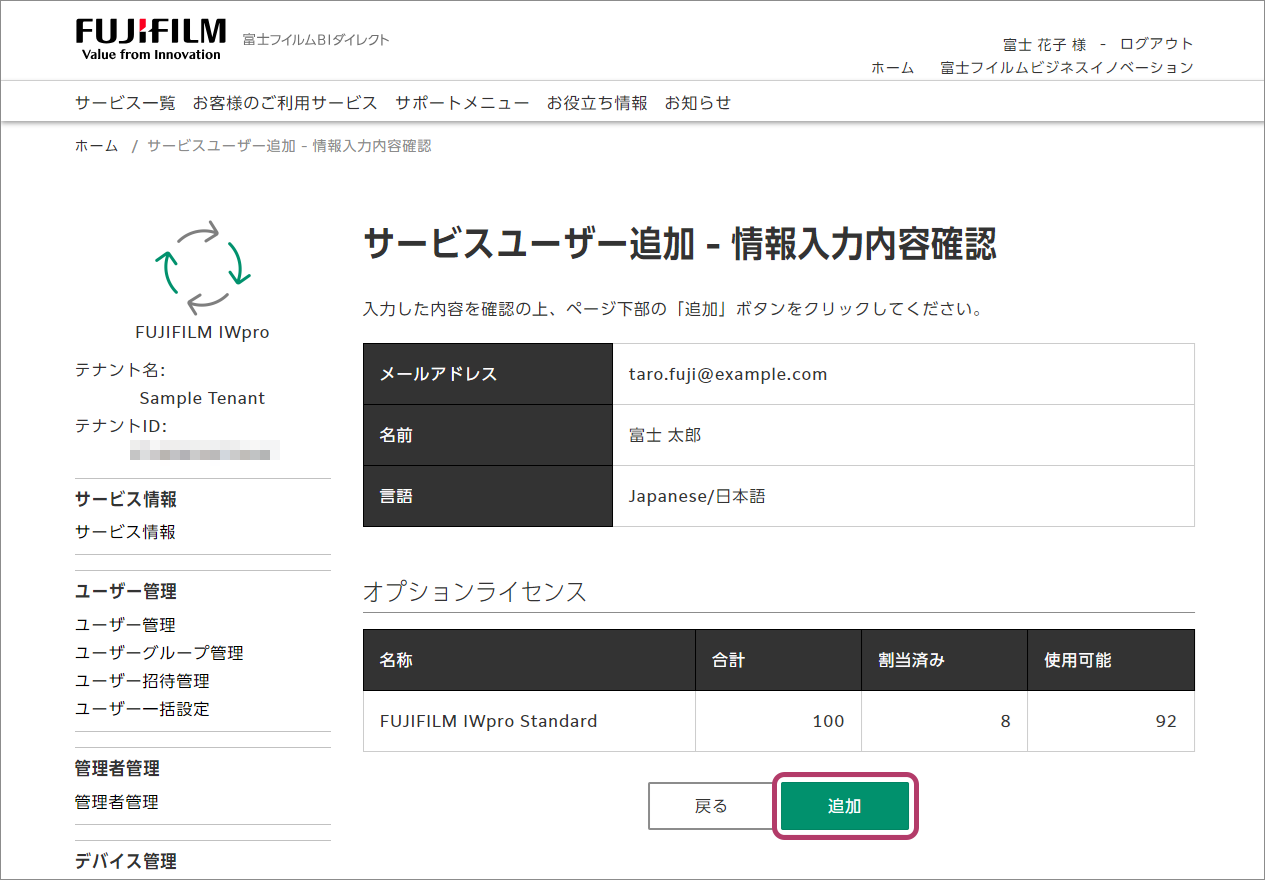Click the email value taro.fuji@example.com
This screenshot has width=1265, height=880.
click(728, 375)
